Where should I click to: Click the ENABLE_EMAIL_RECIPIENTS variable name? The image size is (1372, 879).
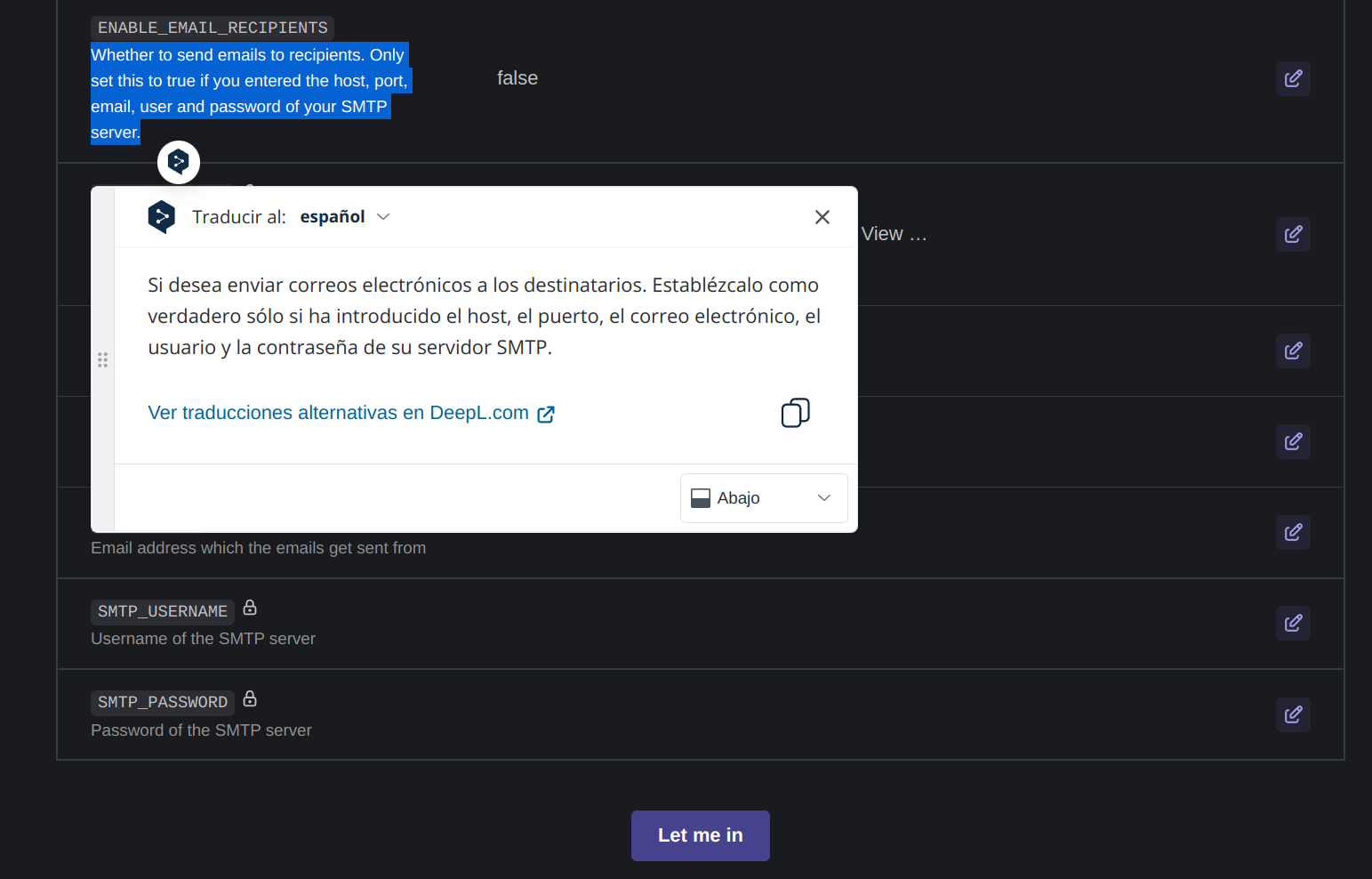tap(213, 28)
